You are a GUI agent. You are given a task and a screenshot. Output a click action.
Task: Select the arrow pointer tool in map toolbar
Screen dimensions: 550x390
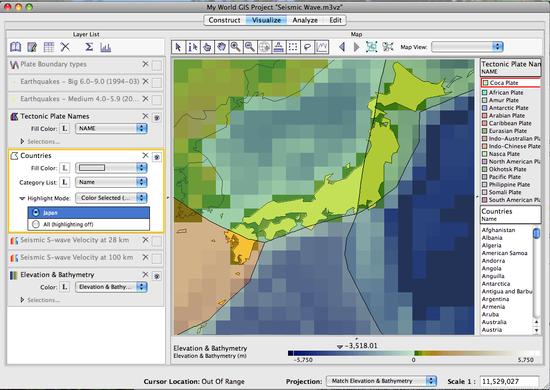[x=178, y=47]
